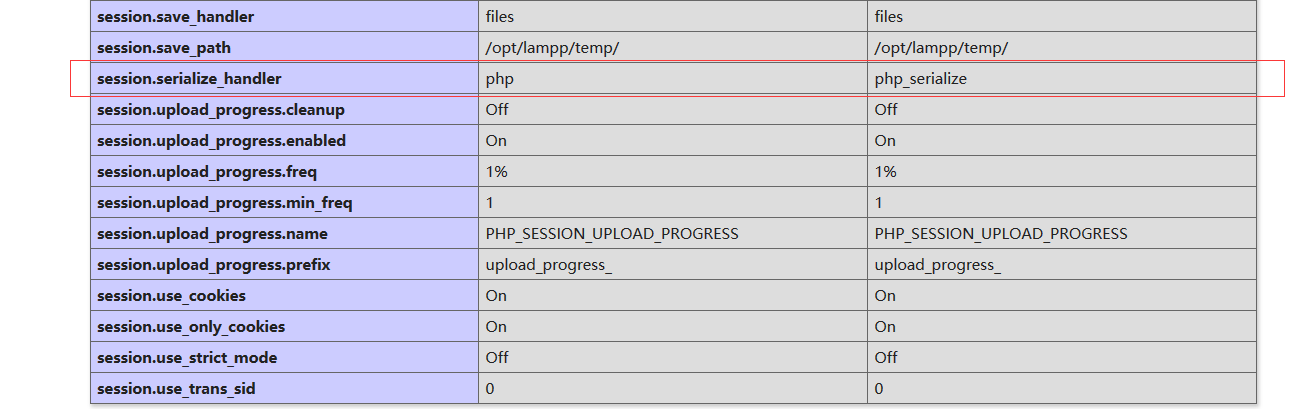
Task: Select the session.upload_progress.name directive cell
Action: [212, 233]
